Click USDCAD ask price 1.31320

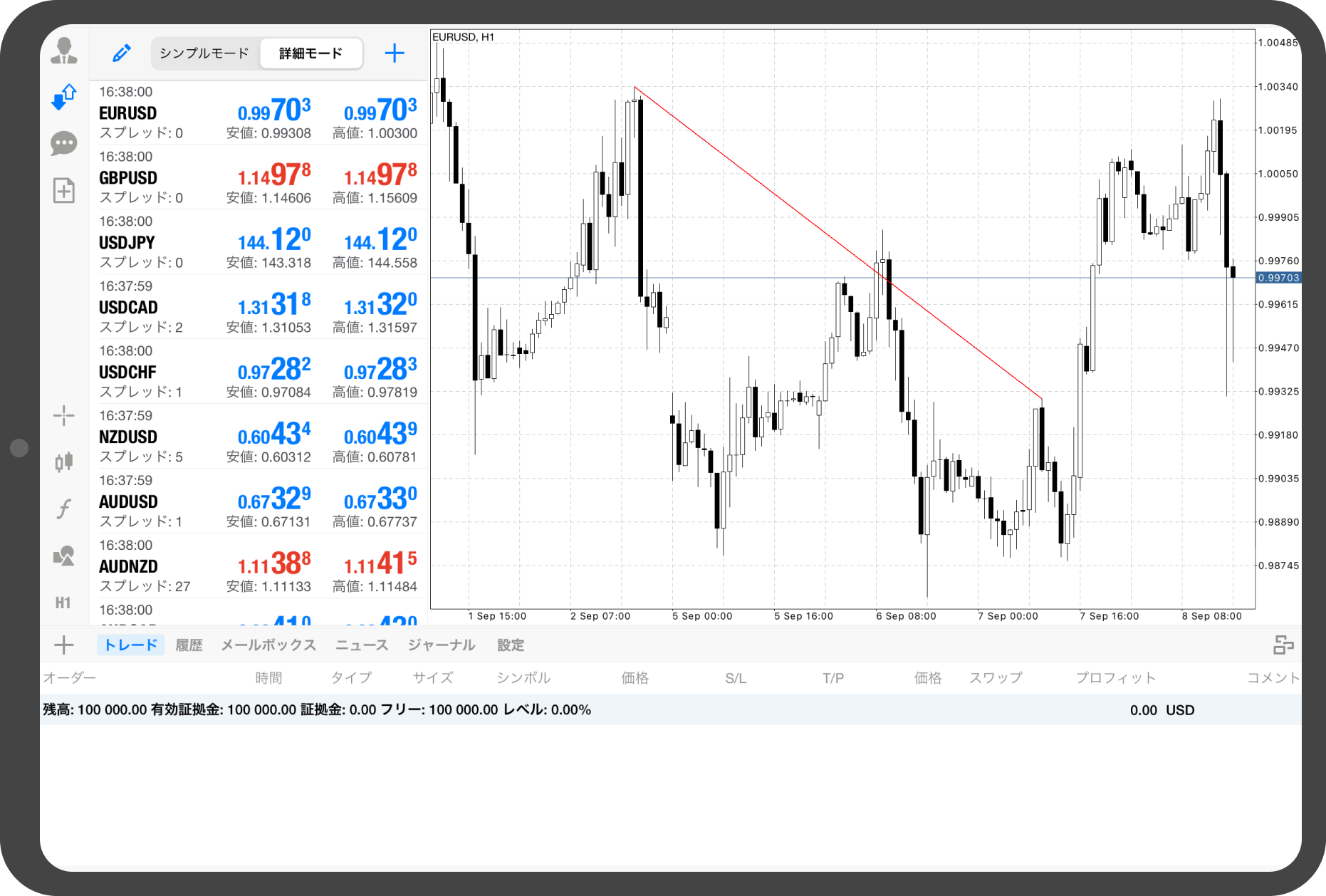click(380, 305)
